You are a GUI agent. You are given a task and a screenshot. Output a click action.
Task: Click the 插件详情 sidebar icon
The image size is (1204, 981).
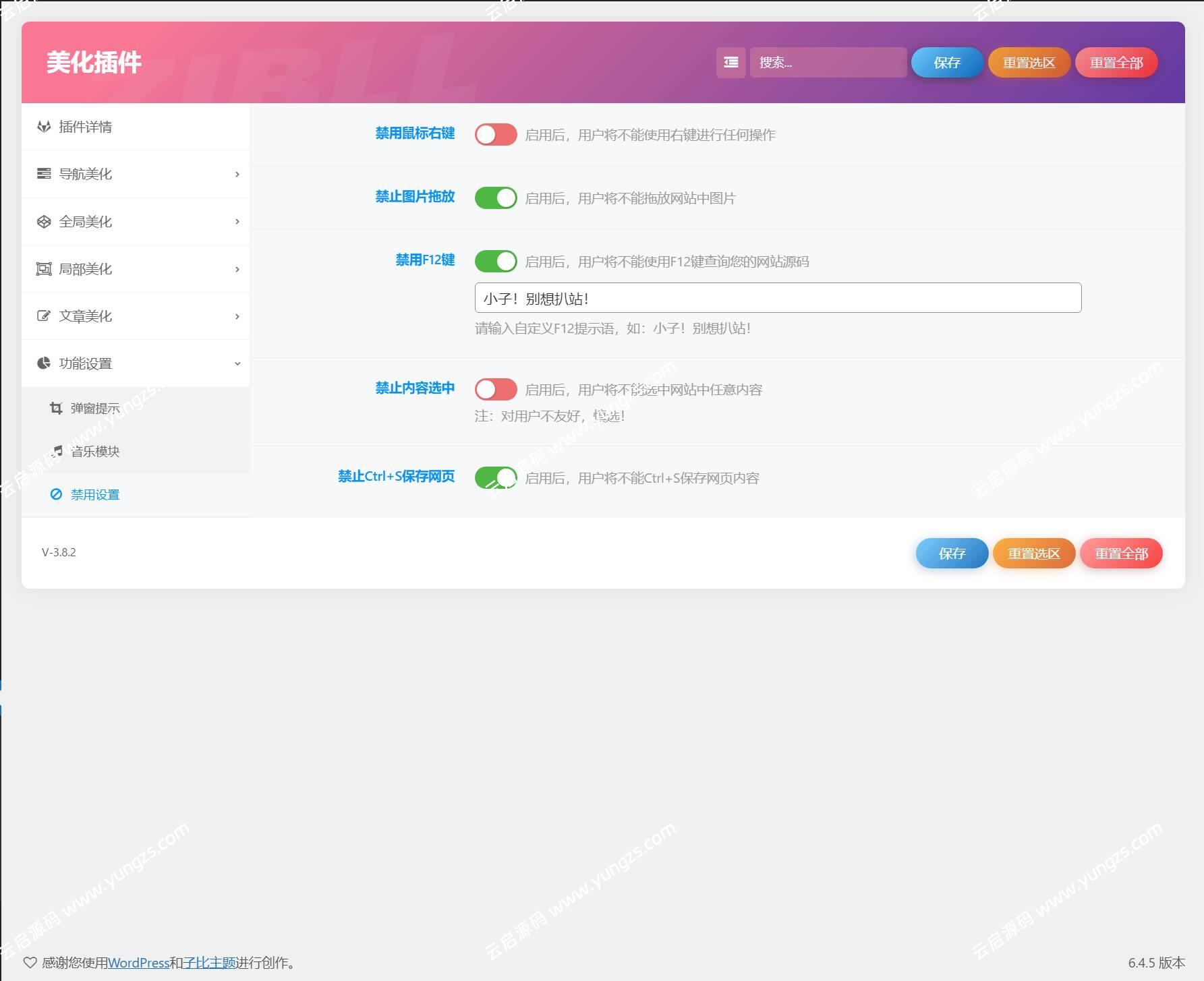44,127
